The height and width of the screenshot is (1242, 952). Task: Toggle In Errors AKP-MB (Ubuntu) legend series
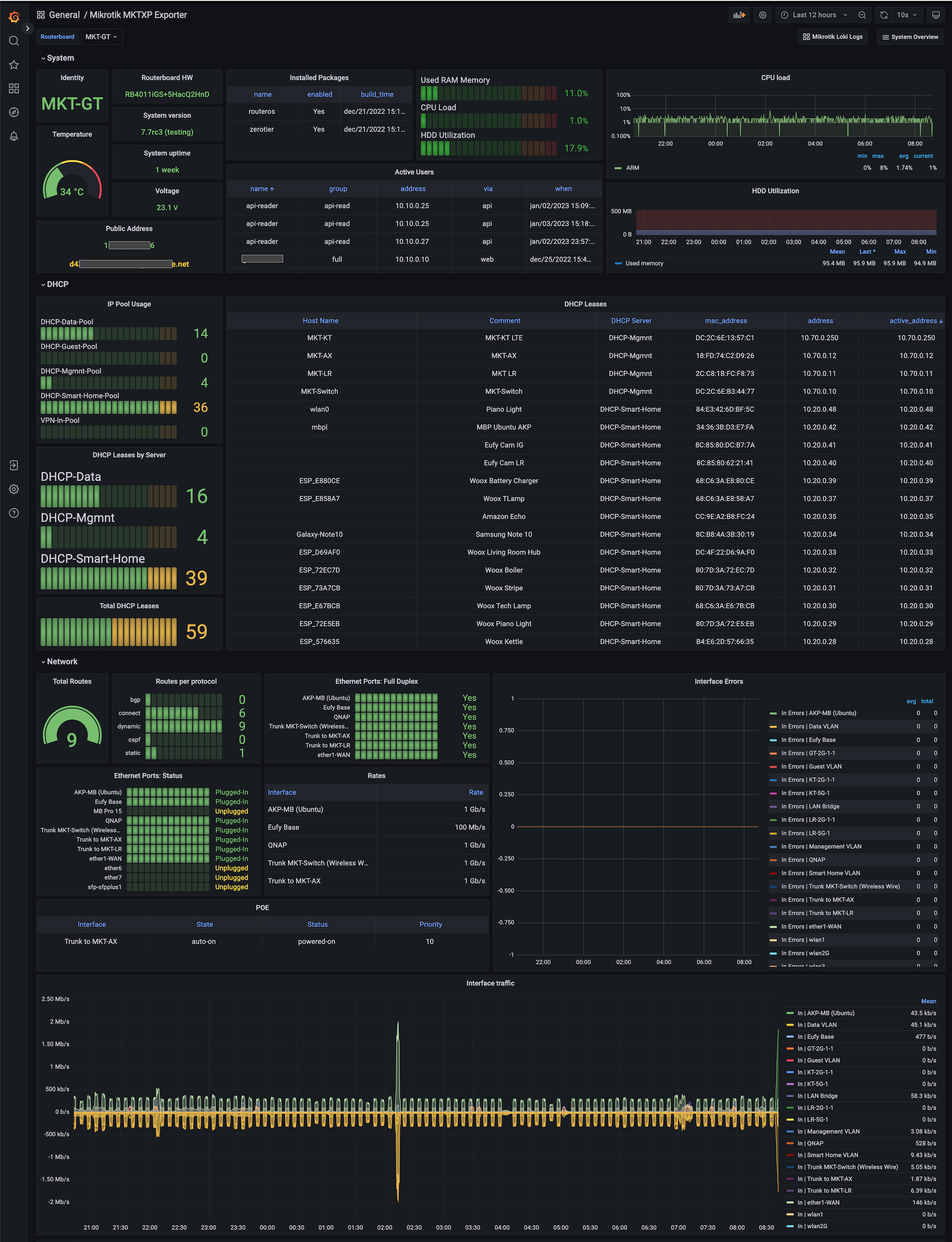(x=818, y=713)
